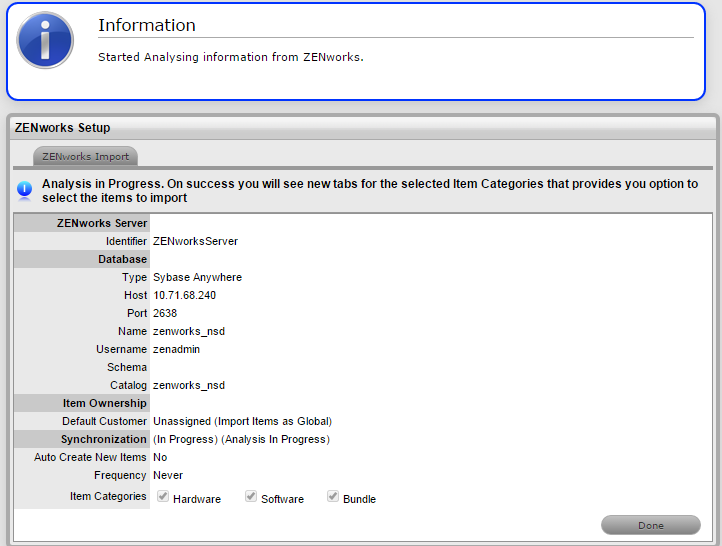Click the ZENworks Server section header
Screen dimensions: 722x546
(102, 223)
